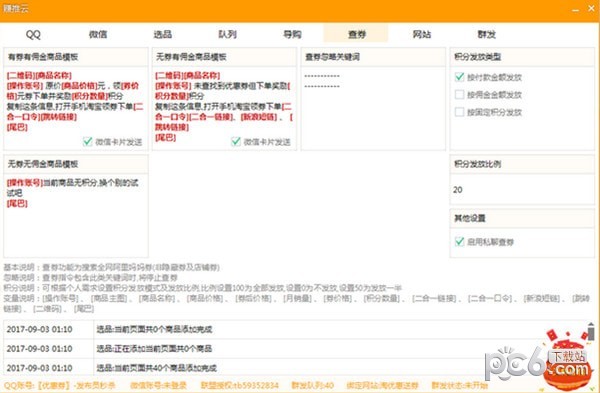Open the 导购 tab
600x393 pixels.
292,34
